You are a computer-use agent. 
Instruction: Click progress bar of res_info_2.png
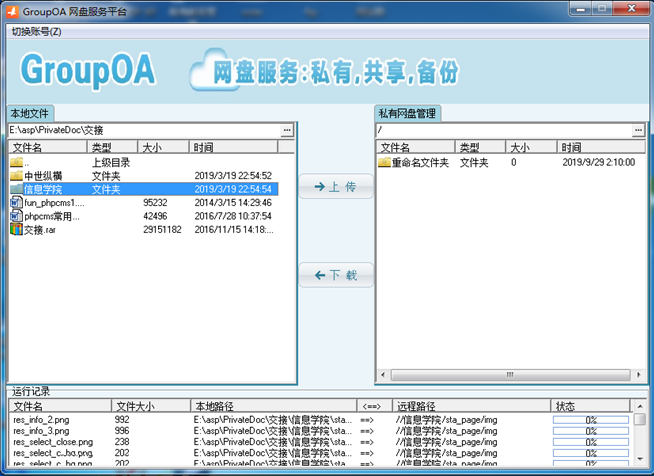pos(591,420)
